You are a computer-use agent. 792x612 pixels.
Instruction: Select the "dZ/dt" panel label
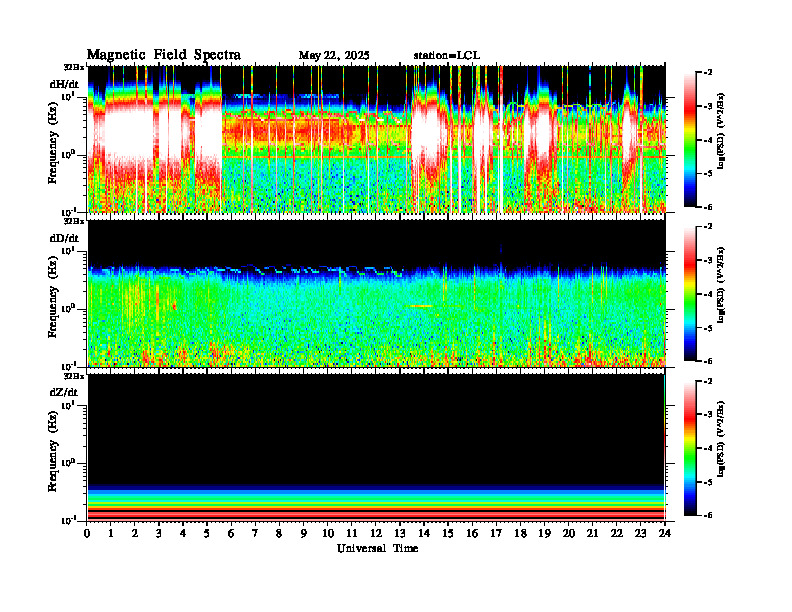pyautogui.click(x=64, y=392)
